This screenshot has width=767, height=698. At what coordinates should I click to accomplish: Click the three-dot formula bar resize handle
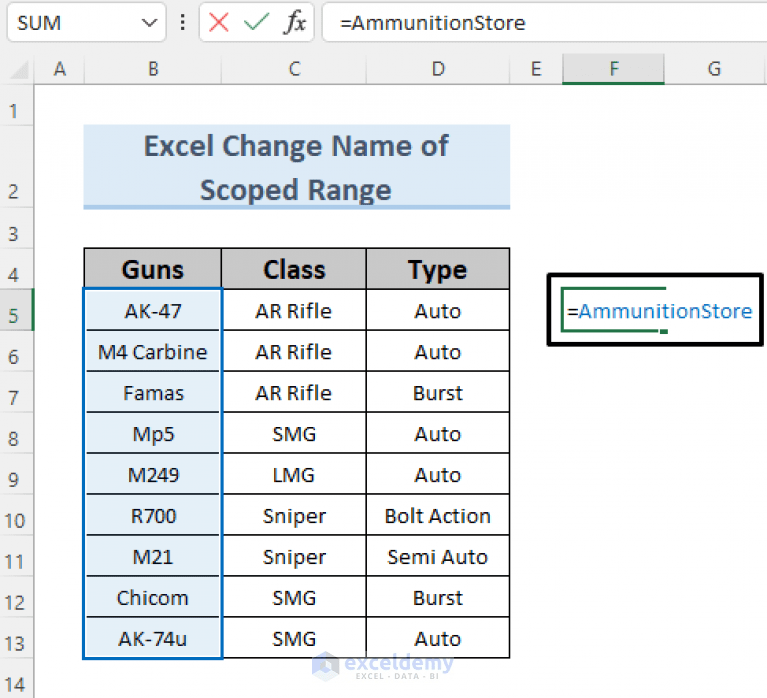(x=182, y=23)
